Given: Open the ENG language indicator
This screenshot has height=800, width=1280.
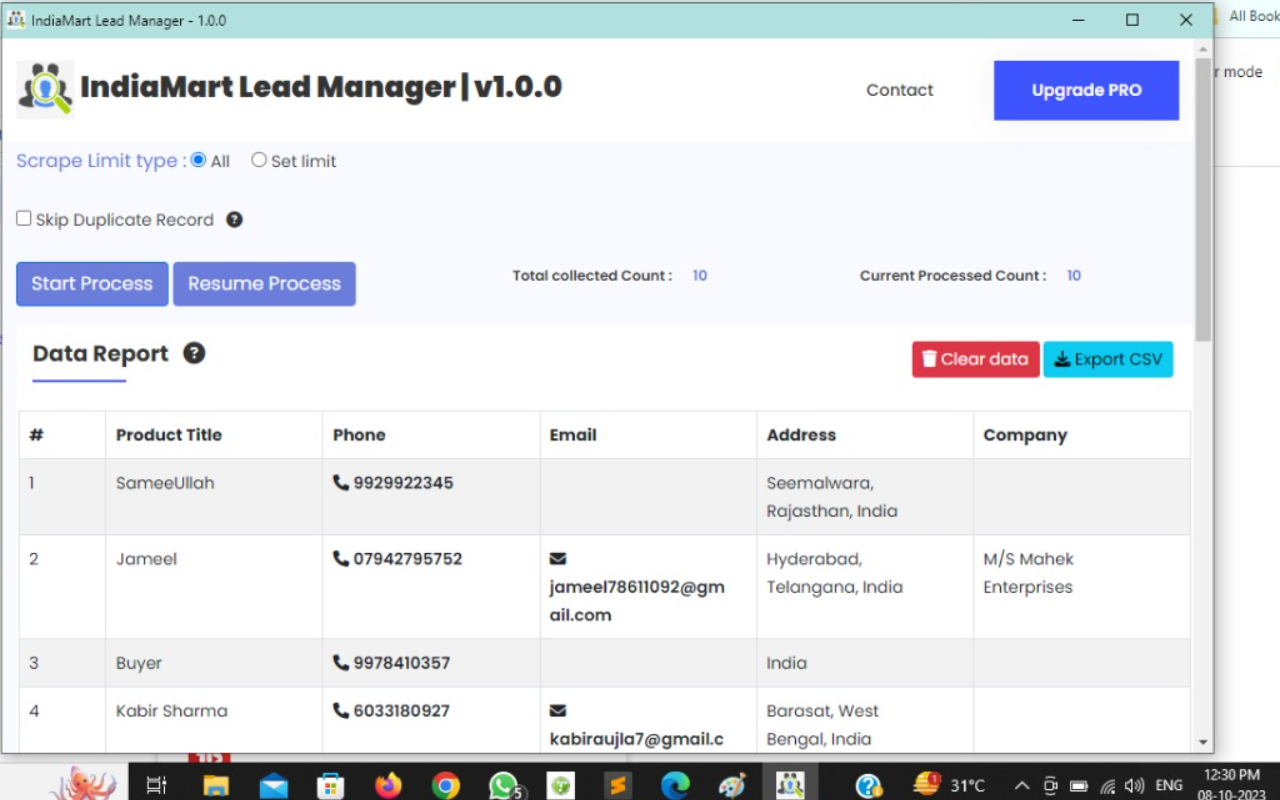Looking at the screenshot, I should point(1169,786).
